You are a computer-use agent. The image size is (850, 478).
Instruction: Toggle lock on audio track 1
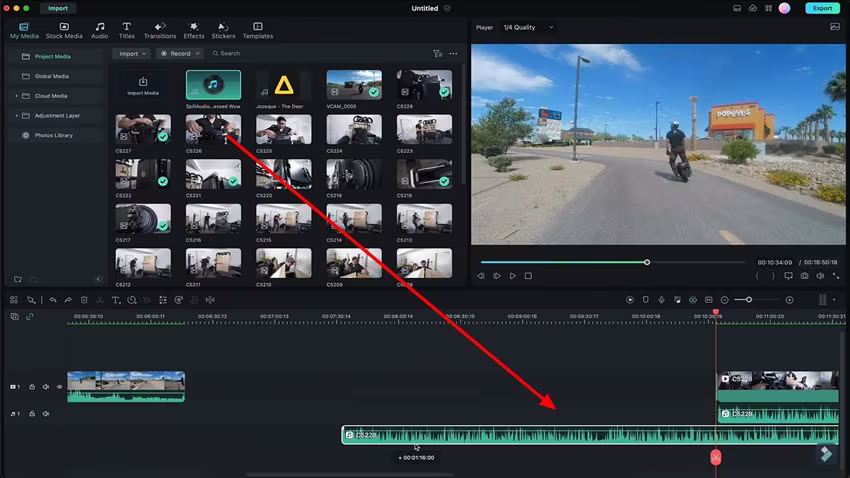tap(32, 414)
